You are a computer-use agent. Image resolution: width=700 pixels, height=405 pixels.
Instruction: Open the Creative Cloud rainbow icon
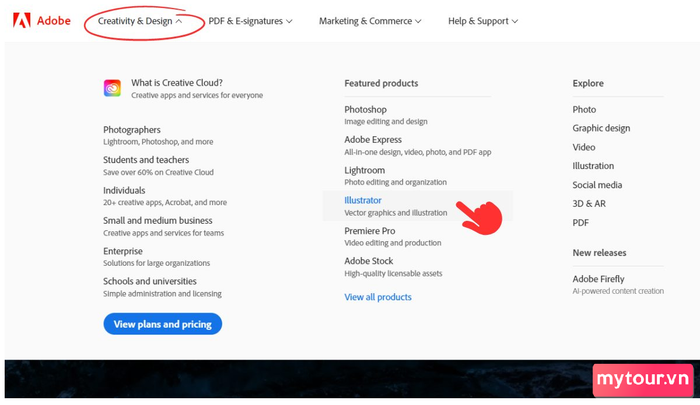coord(112,88)
